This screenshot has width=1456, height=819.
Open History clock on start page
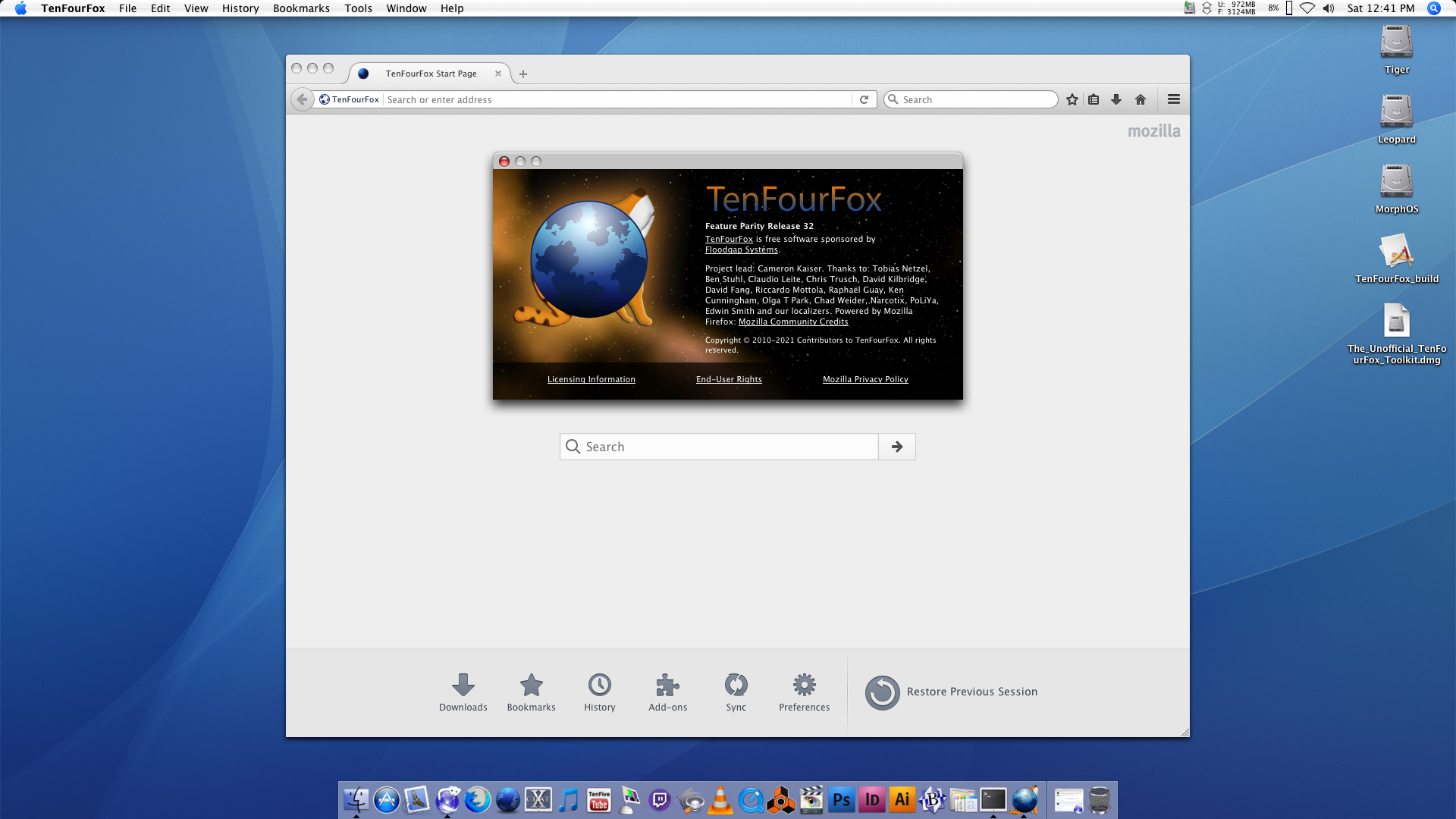599,692
